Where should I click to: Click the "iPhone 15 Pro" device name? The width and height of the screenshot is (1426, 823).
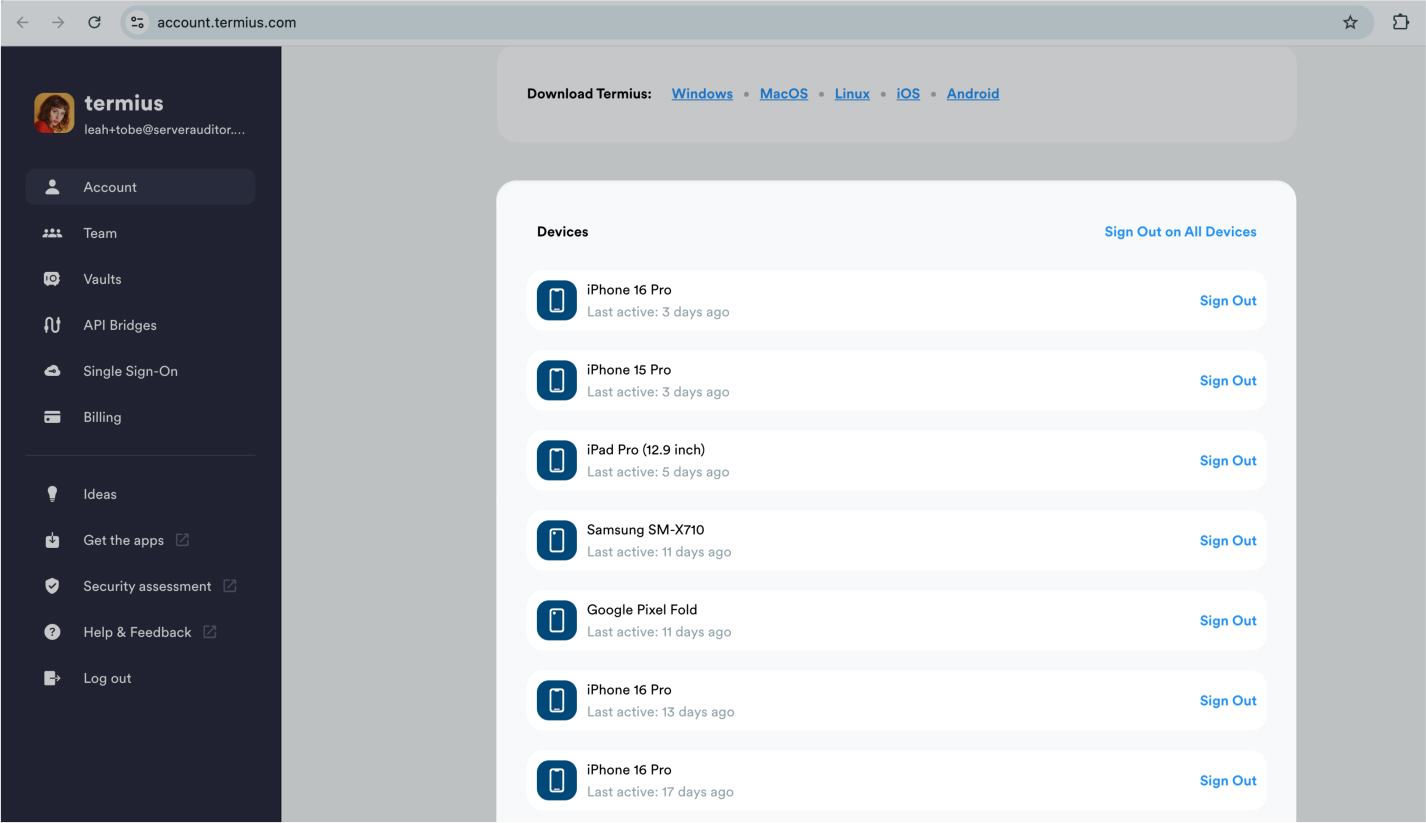point(629,370)
